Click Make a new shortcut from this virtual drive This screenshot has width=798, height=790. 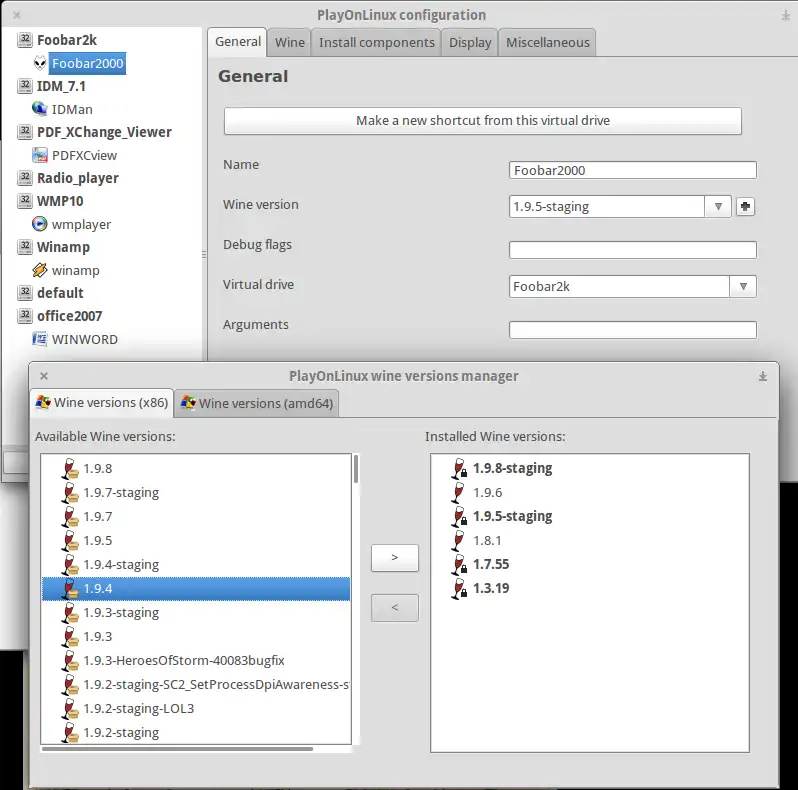tap(482, 121)
